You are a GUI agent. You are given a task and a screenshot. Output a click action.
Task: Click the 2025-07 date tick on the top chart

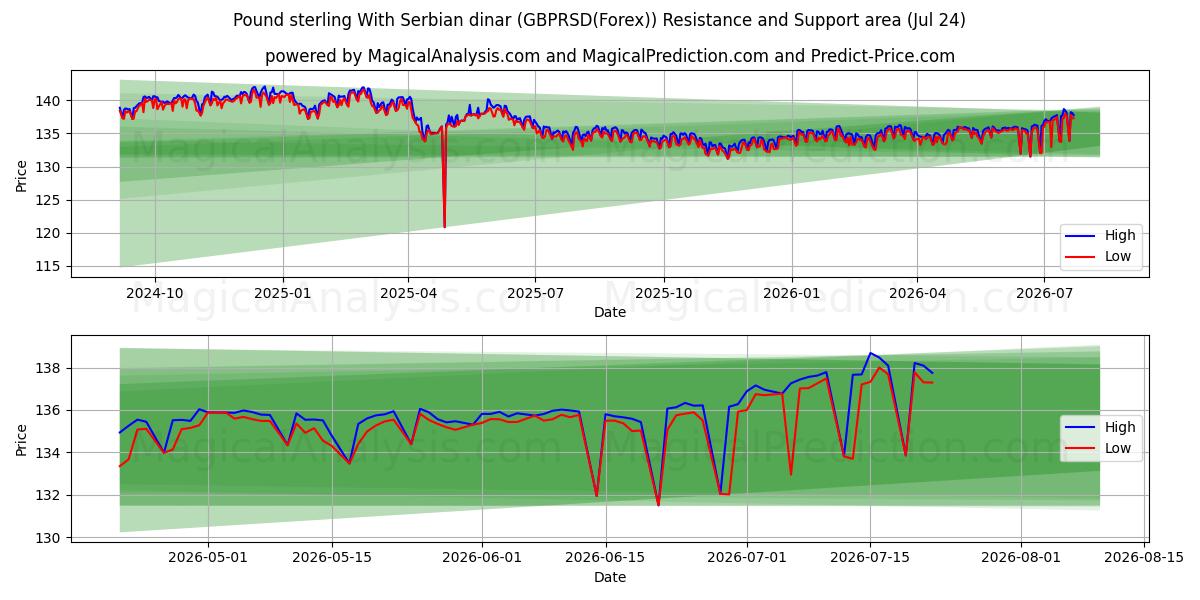coord(535,294)
